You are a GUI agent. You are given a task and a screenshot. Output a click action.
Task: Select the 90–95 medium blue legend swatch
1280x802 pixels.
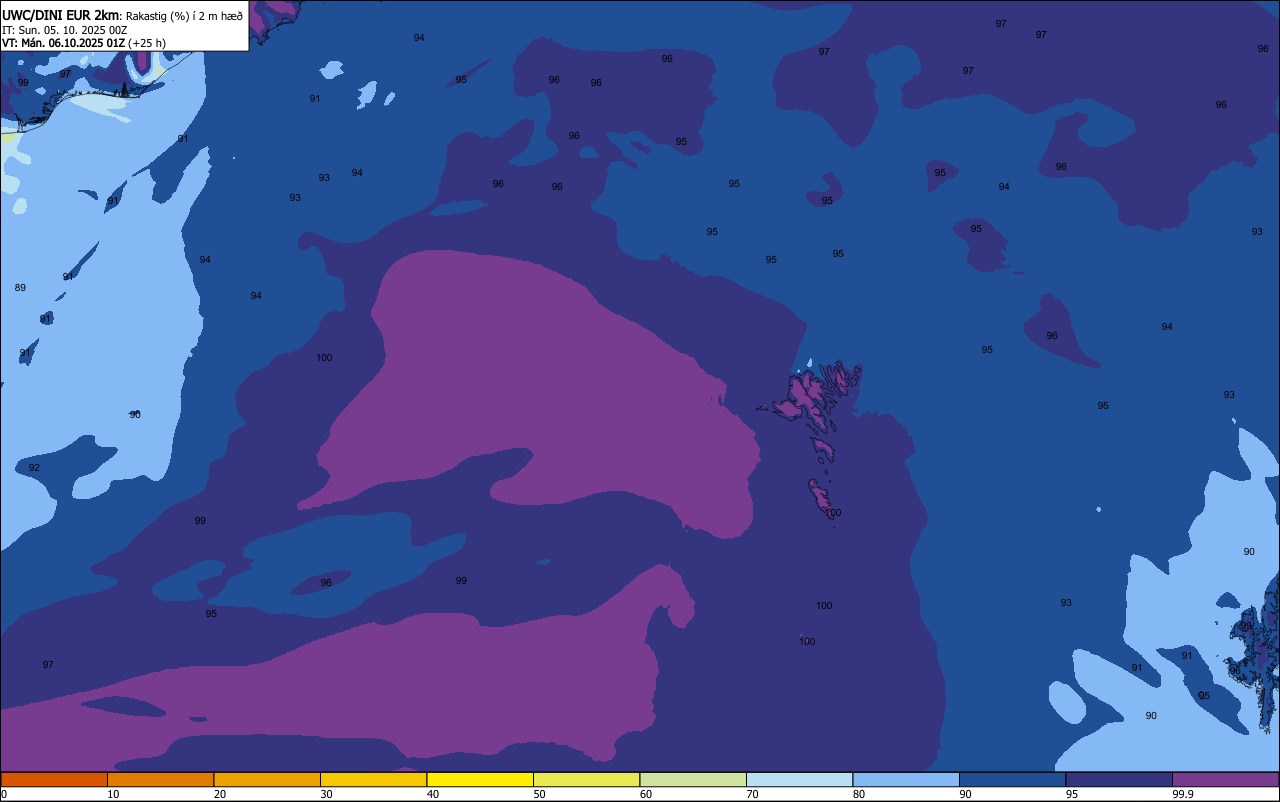(x=1012, y=779)
